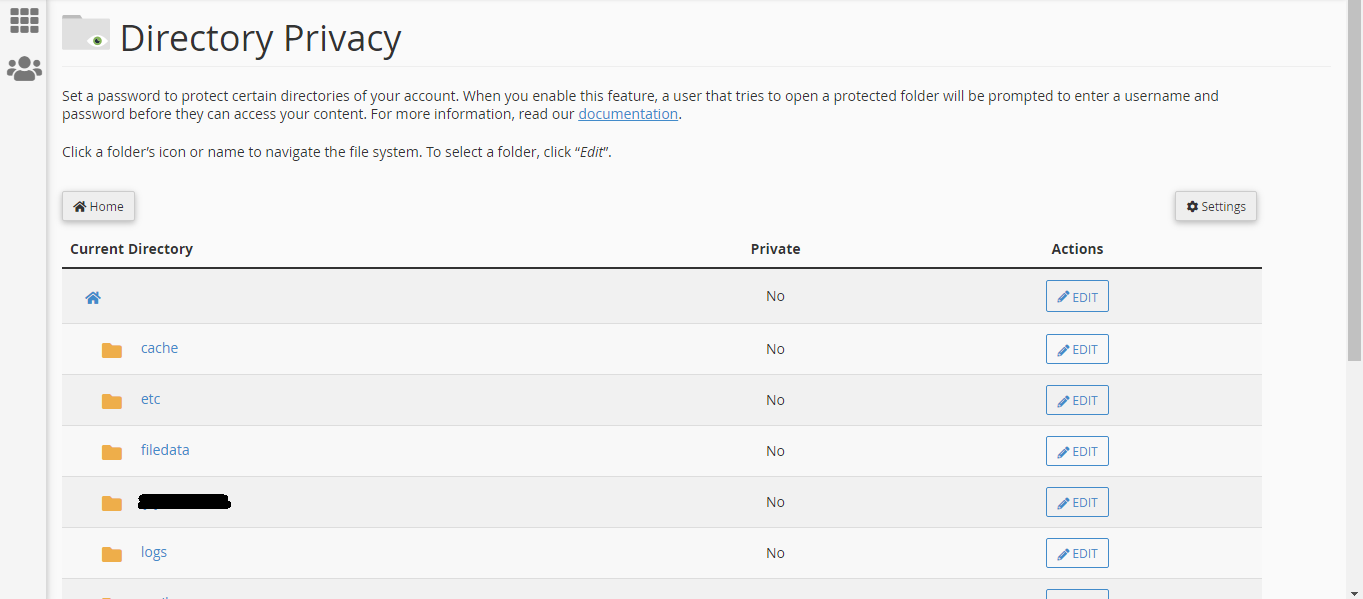1363x599 pixels.
Task: Edit privacy for the home directory row
Action: pyautogui.click(x=1077, y=297)
